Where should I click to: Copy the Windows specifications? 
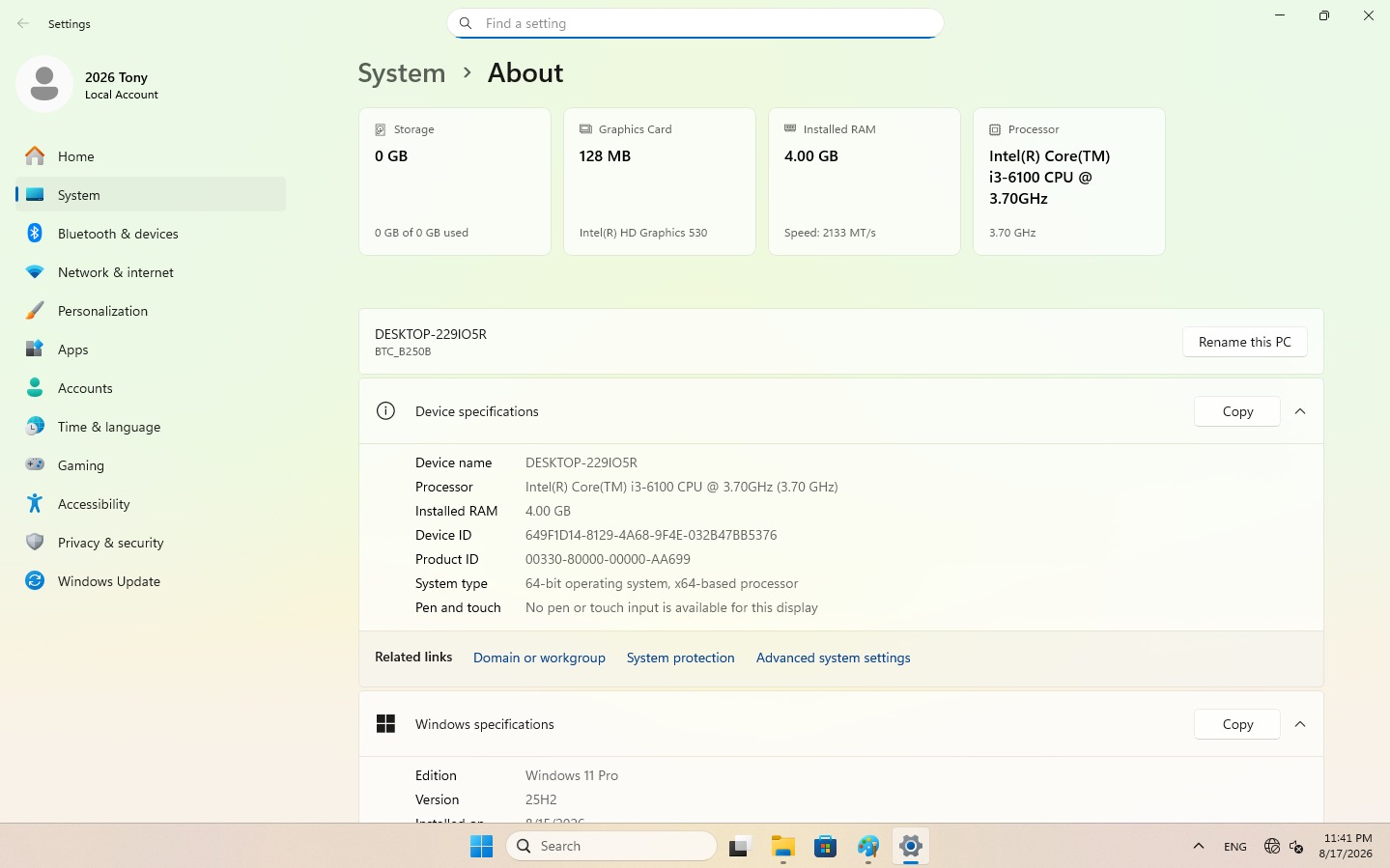[1237, 724]
